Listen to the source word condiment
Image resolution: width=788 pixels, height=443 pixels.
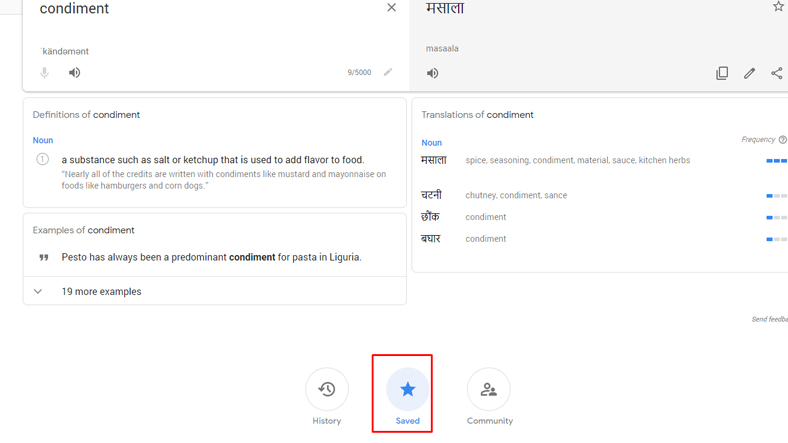pos(74,73)
